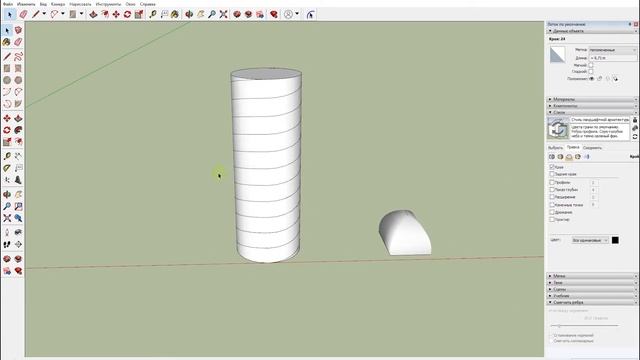Image resolution: width=640 pixels, height=360 pixels.
Task: Open the 'Вид' menu
Action: click(43, 4)
